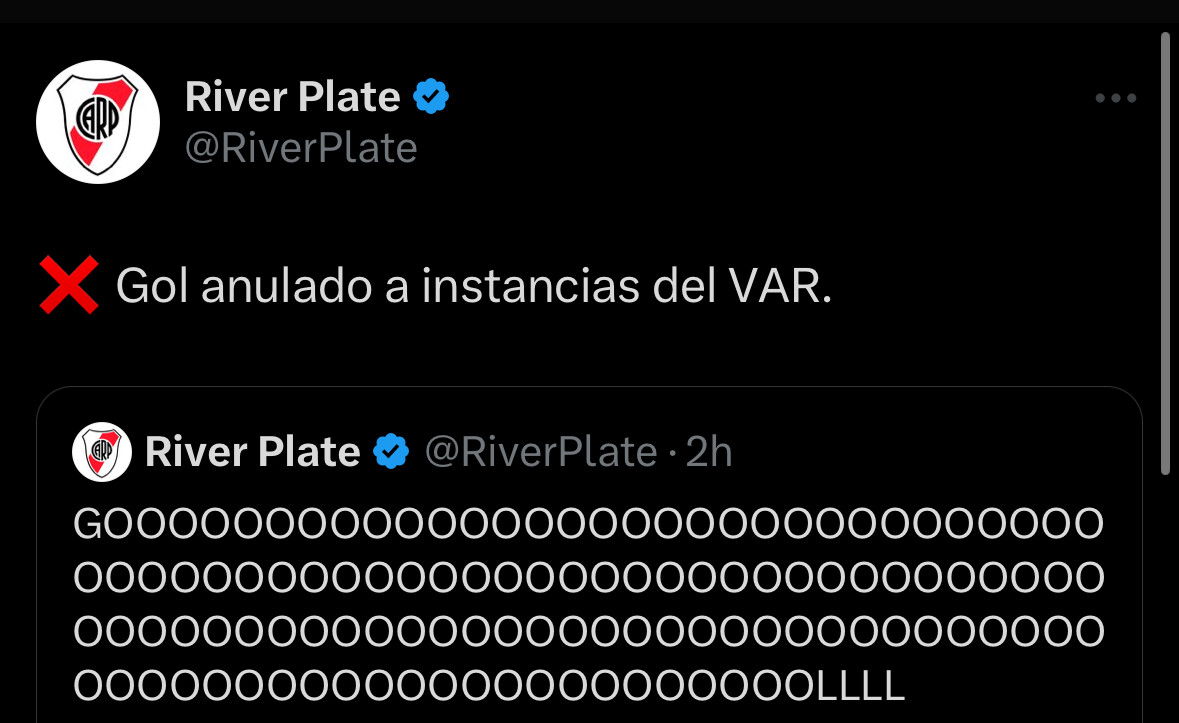Click the word VAR in the tweet
1179x723 pixels.
(780, 286)
